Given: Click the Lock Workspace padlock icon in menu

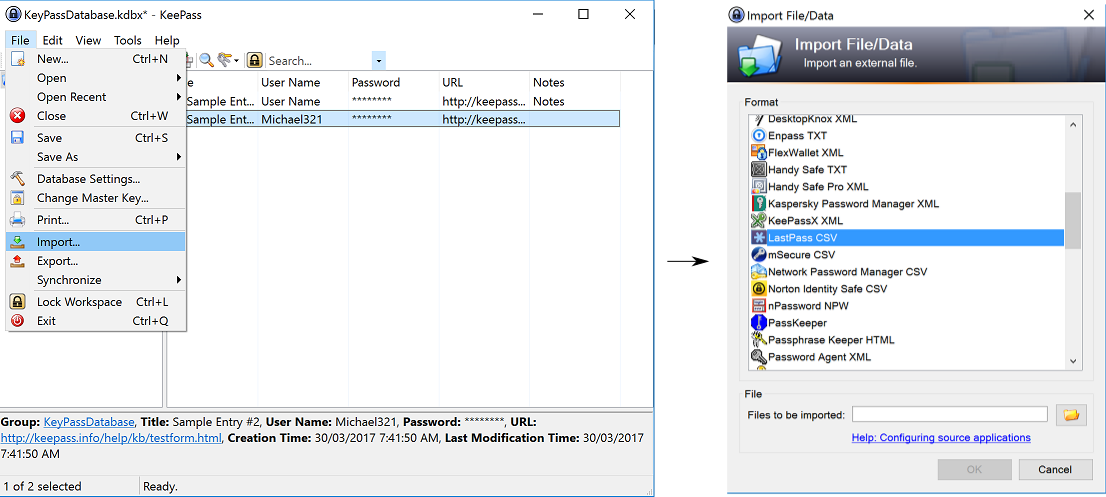Looking at the screenshot, I should (x=18, y=302).
